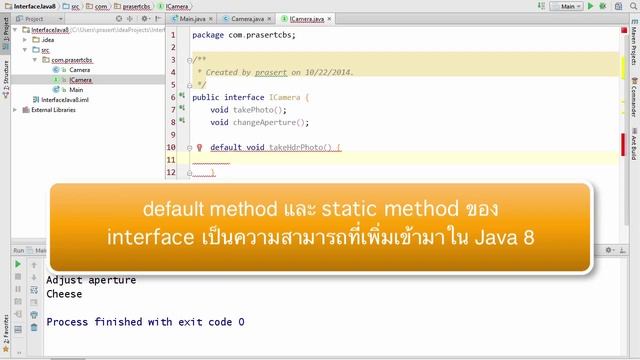Toggle the Structure tool window side tab
This screenshot has width=640, height=360.
coord(6,80)
